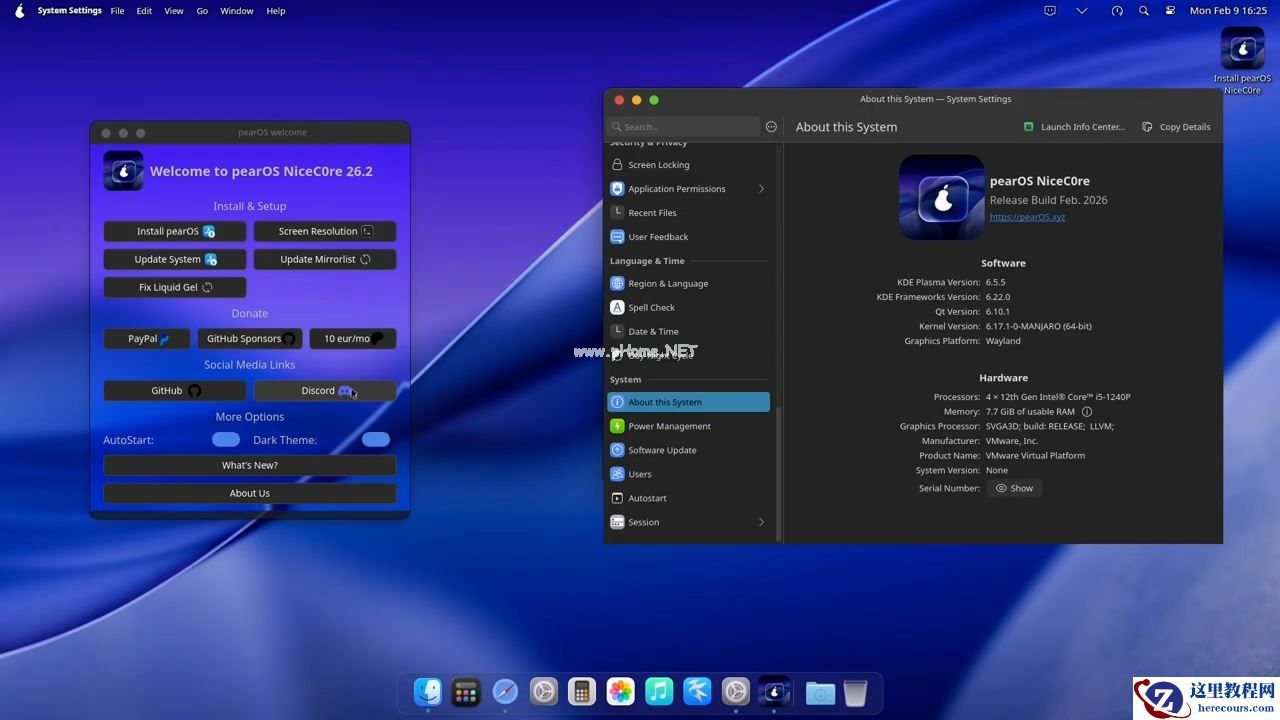The width and height of the screenshot is (1280, 720).
Task: Open the Photos app in the dock
Action: tap(621, 692)
